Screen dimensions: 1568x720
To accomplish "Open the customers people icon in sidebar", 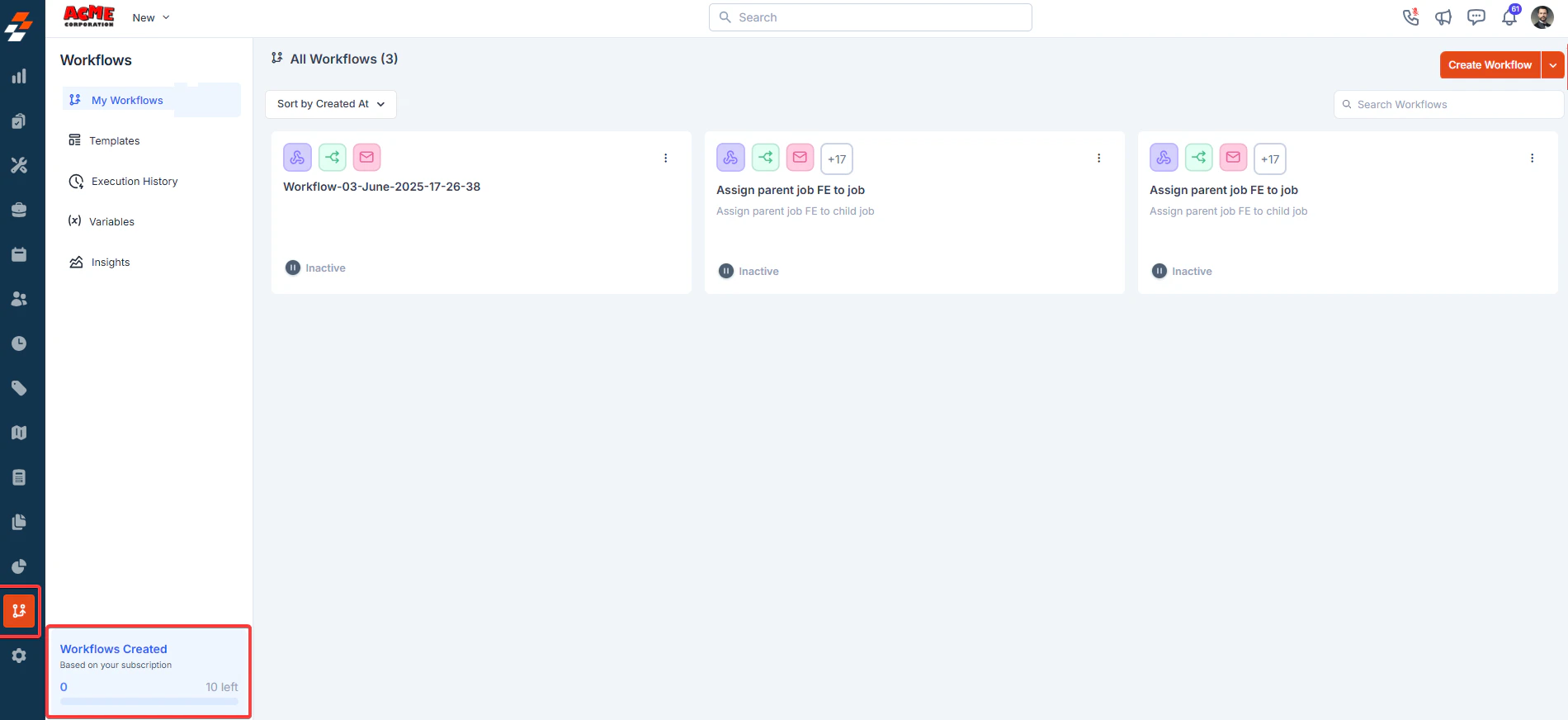I will [19, 299].
